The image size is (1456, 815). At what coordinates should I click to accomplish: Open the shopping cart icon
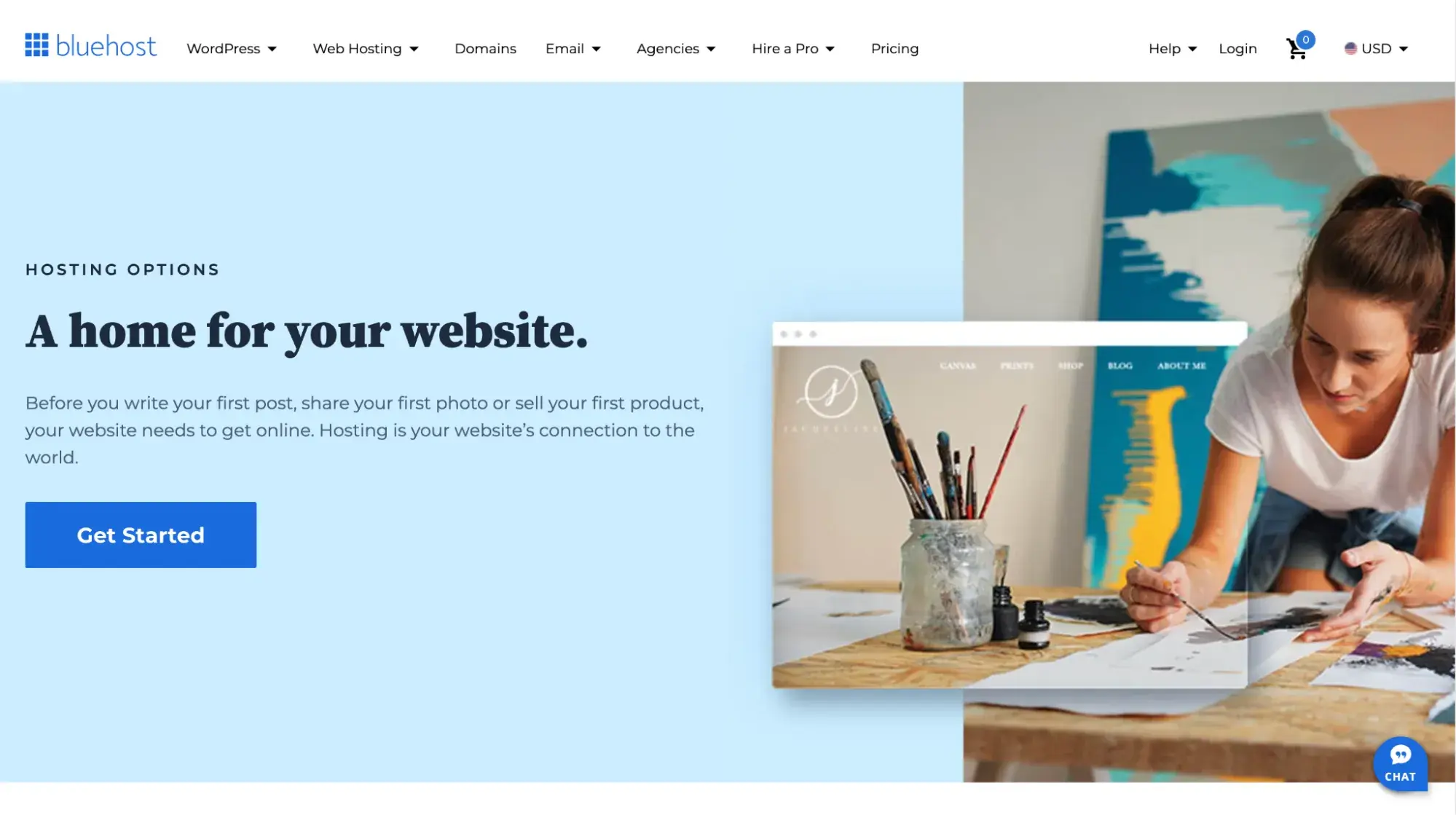(1296, 47)
